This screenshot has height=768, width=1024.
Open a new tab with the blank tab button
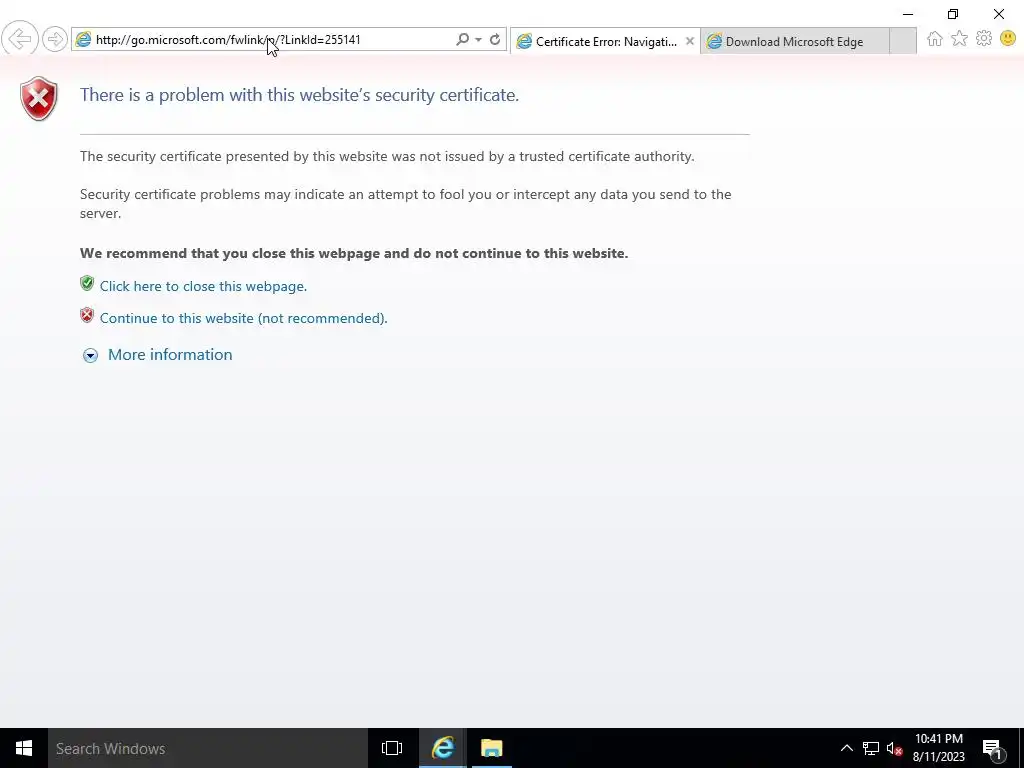903,41
